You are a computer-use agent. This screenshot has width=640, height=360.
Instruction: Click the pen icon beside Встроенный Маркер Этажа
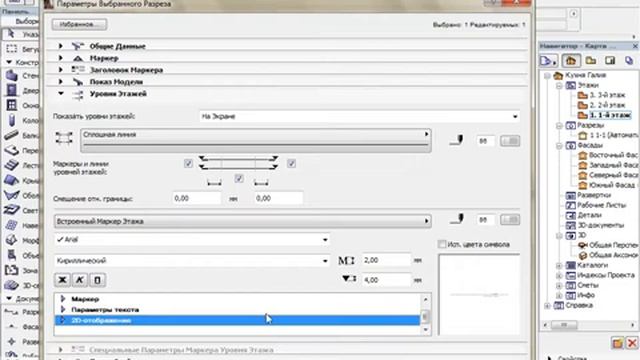(x=457, y=220)
